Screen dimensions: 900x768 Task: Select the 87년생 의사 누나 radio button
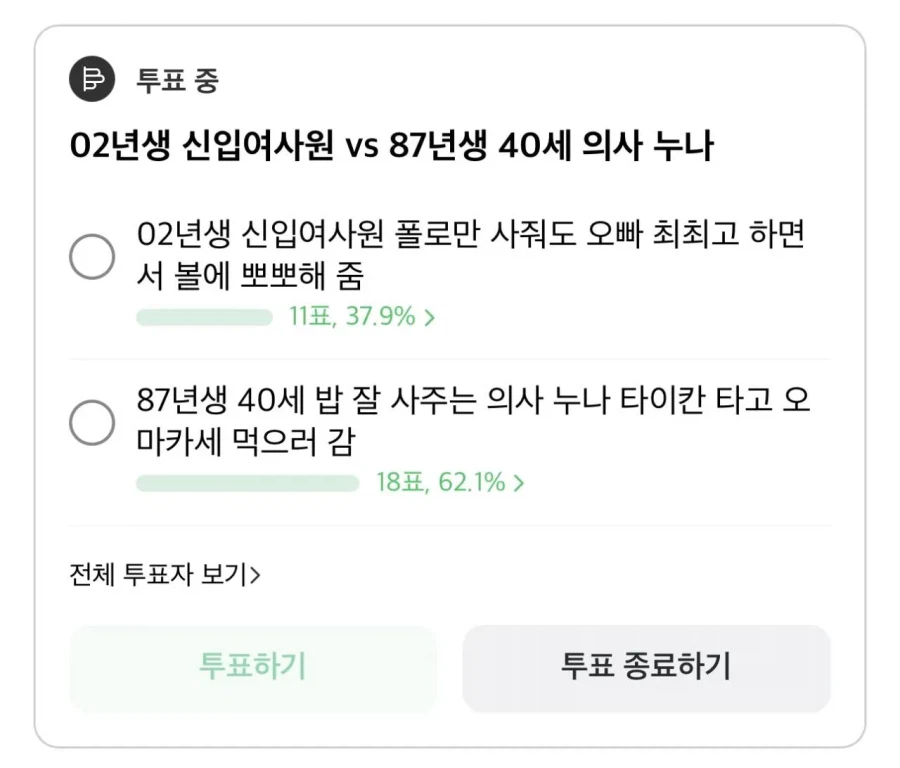tap(91, 423)
